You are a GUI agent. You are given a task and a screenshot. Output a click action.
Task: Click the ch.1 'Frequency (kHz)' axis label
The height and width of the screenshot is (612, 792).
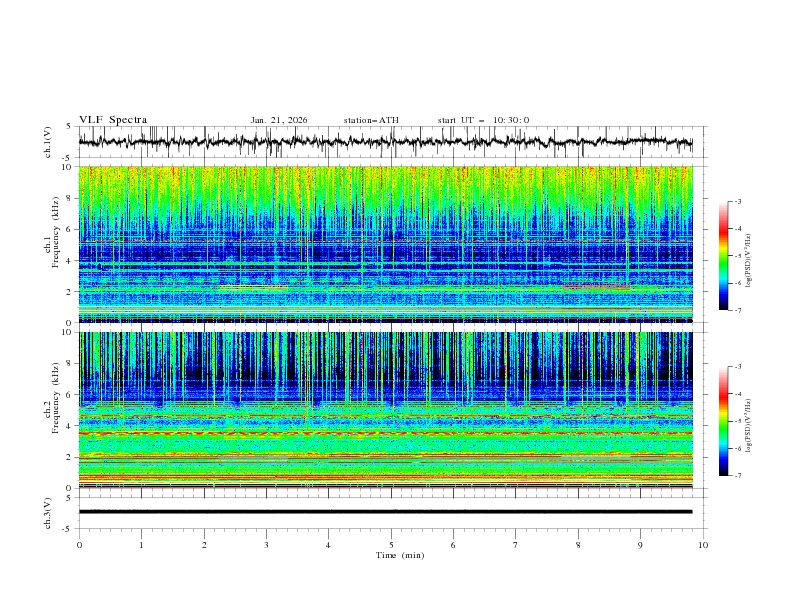point(56,233)
